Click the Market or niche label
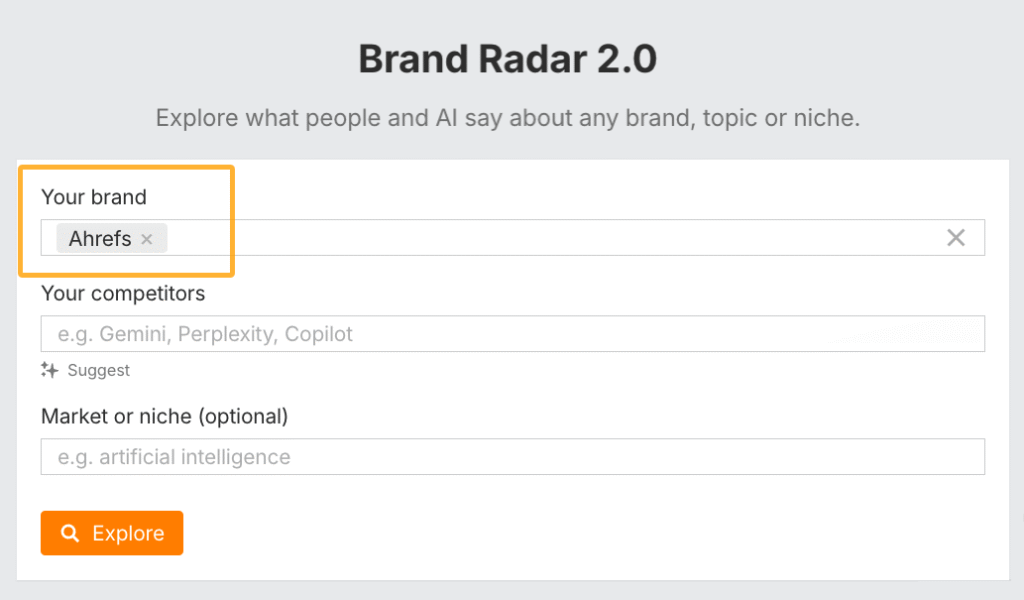1024x600 pixels. [x=162, y=416]
